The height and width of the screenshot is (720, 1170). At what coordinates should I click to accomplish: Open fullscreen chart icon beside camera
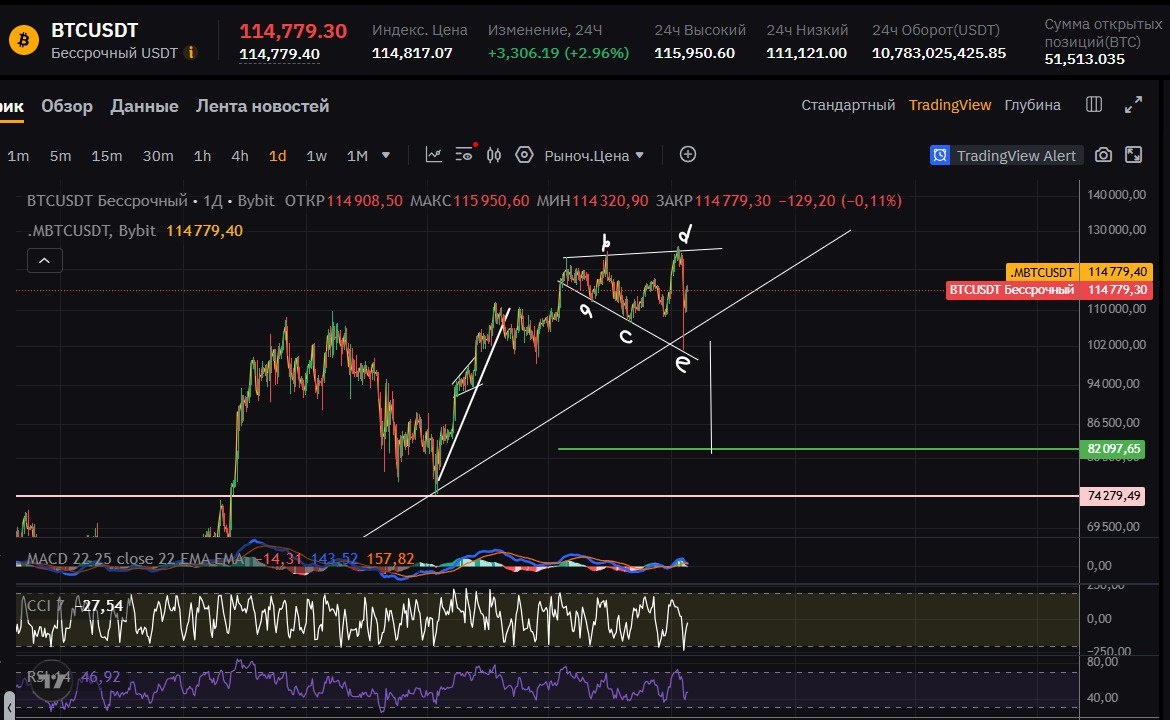[1133, 154]
